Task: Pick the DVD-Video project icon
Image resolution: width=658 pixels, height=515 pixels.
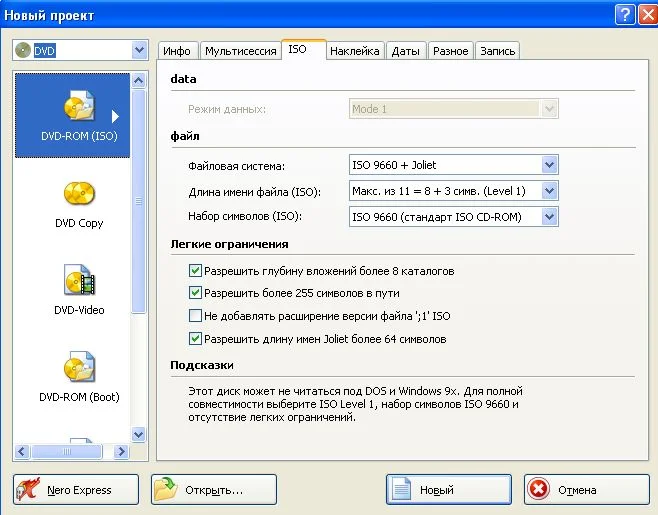Action: (79, 280)
